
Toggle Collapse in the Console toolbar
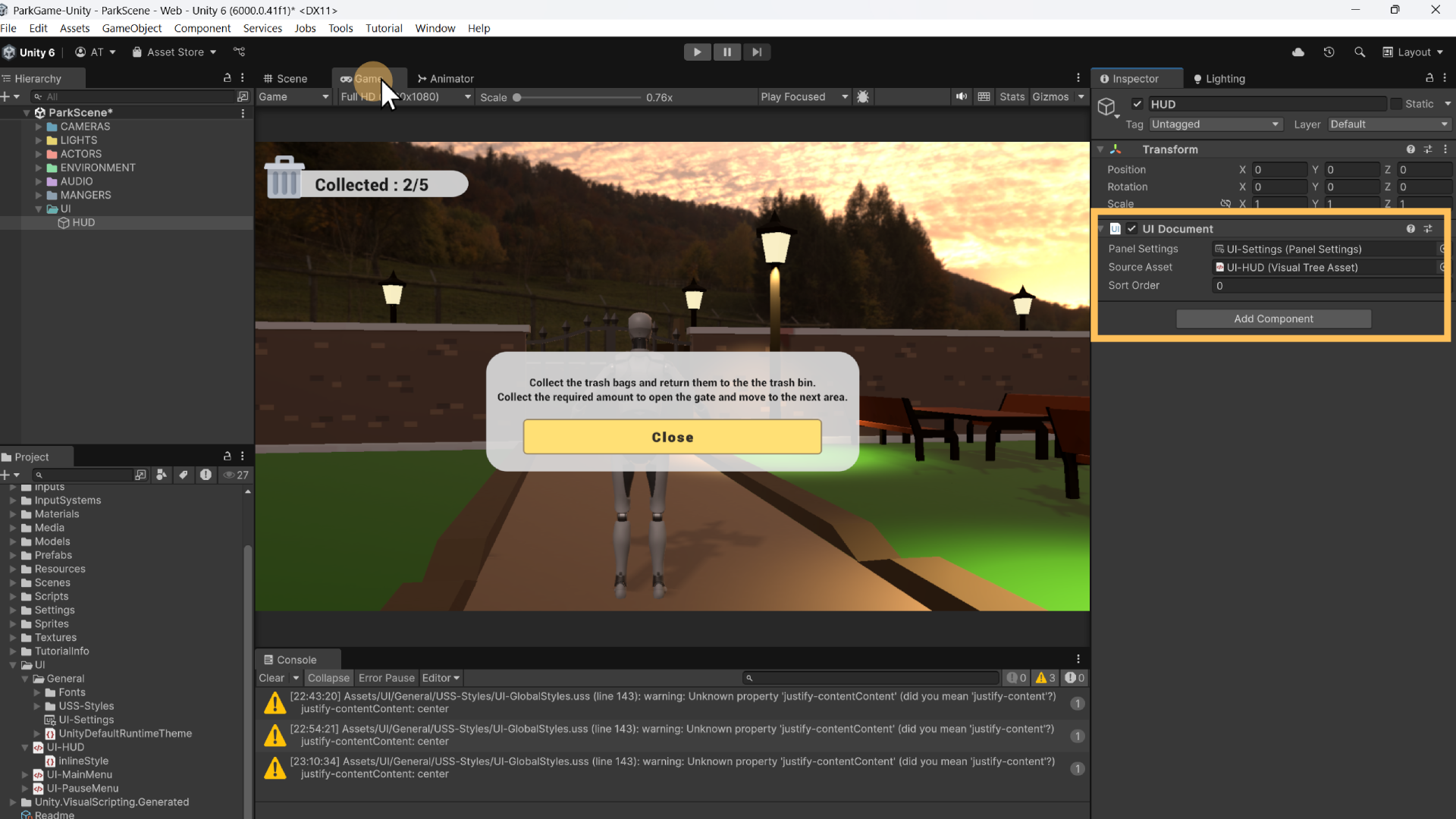click(x=328, y=677)
